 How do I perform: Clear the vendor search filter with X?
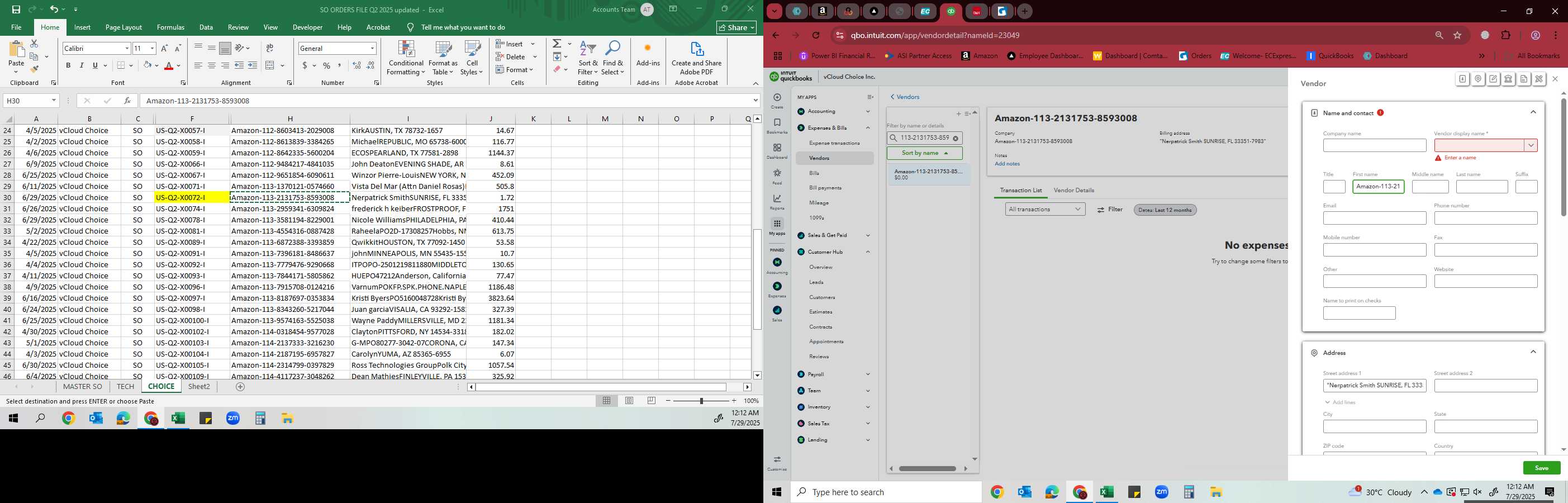pyautogui.click(x=956, y=138)
